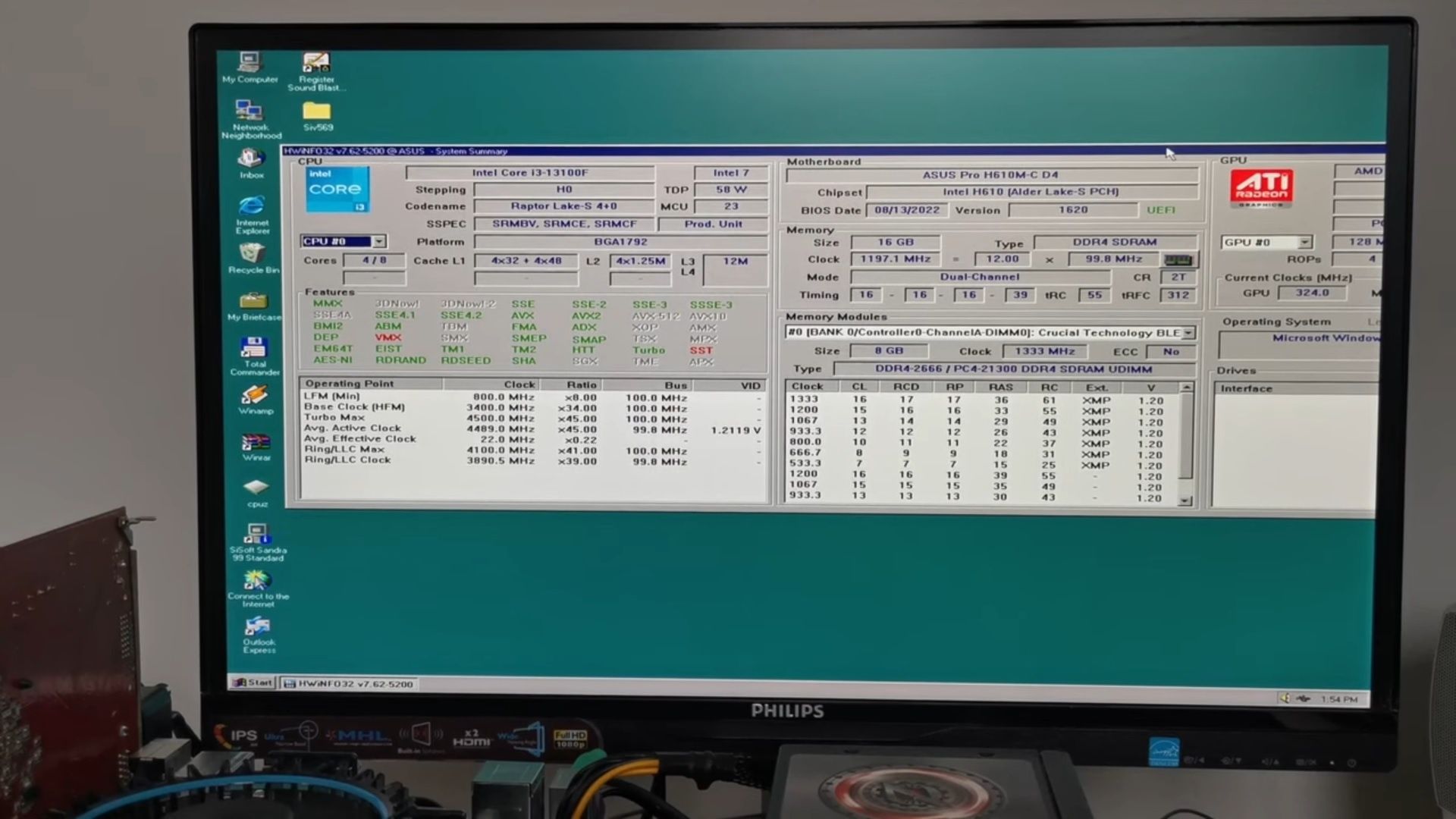Click the Dual-Channel mode field
The height and width of the screenshot is (819, 1456).
[979, 278]
